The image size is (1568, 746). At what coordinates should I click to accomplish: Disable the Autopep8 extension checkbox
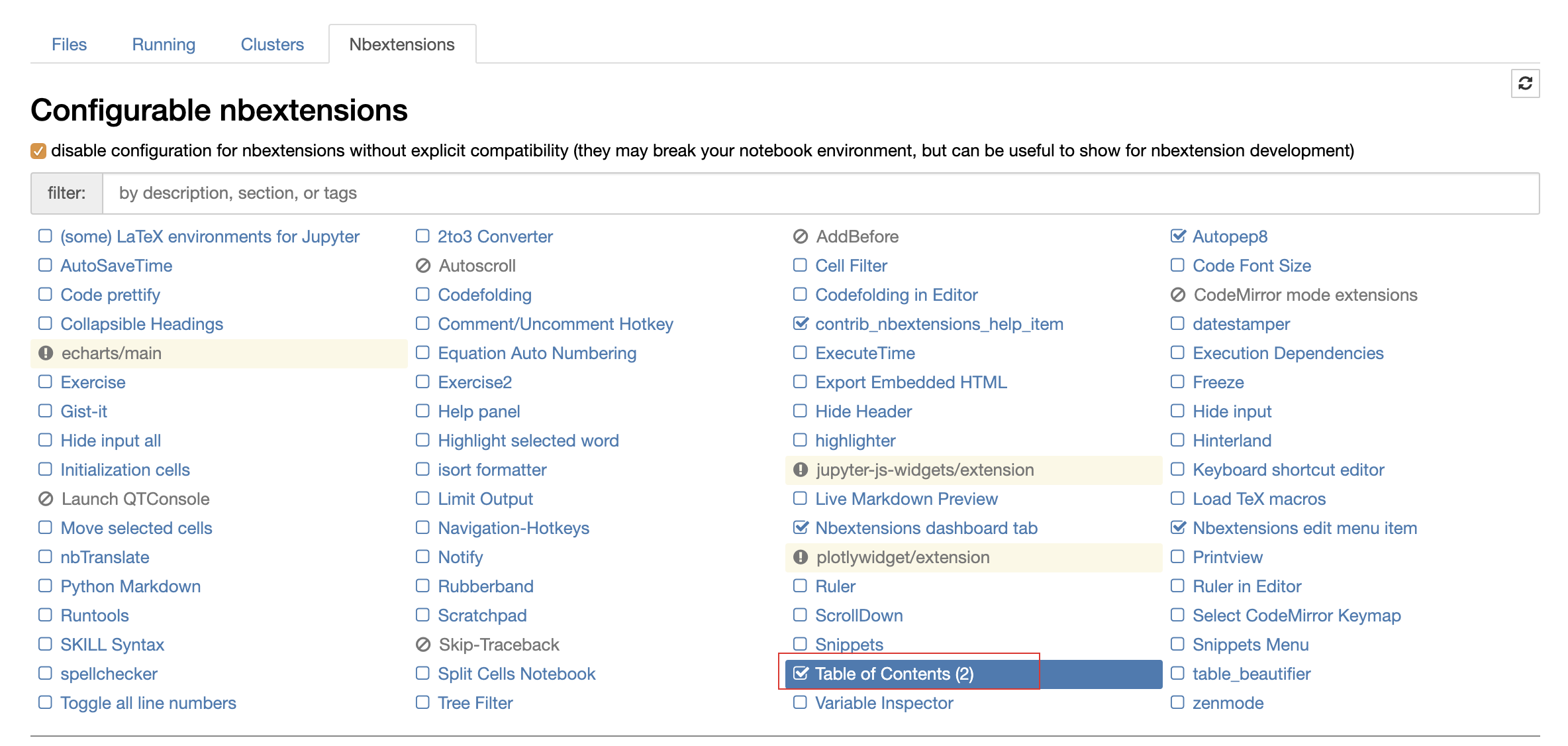point(1178,236)
